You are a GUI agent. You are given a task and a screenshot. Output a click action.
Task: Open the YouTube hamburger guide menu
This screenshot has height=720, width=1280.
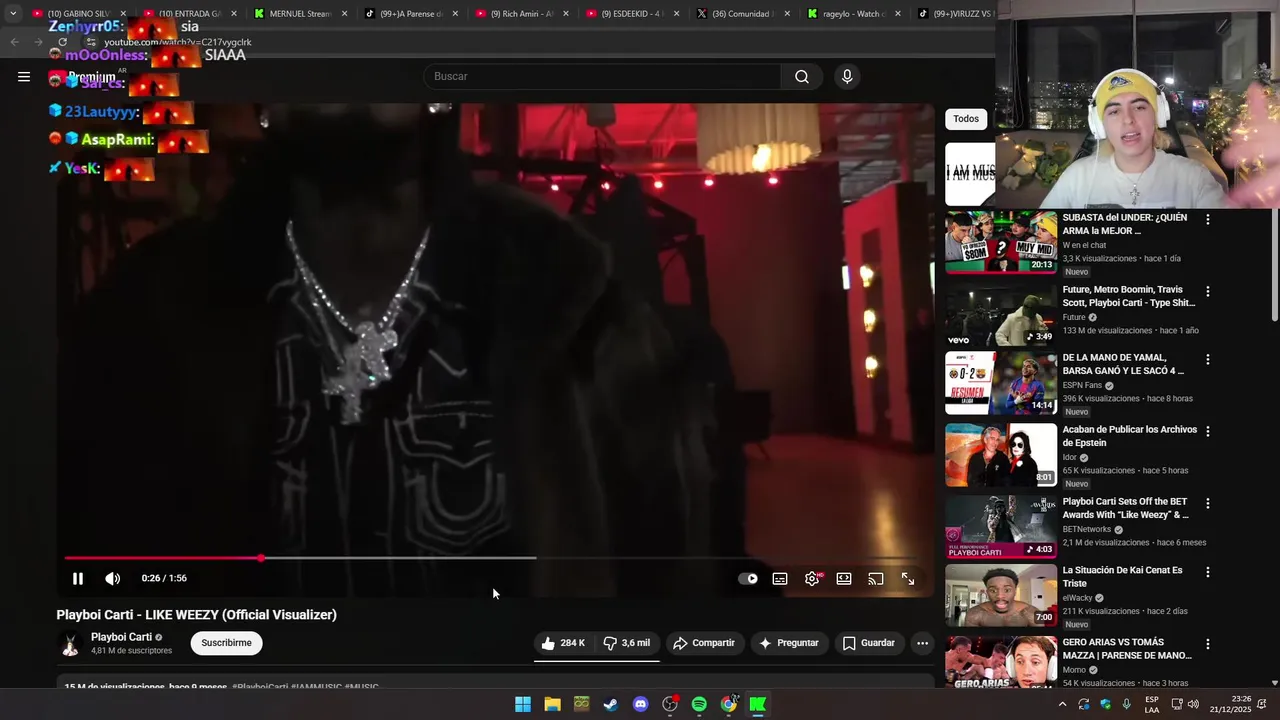[24, 77]
